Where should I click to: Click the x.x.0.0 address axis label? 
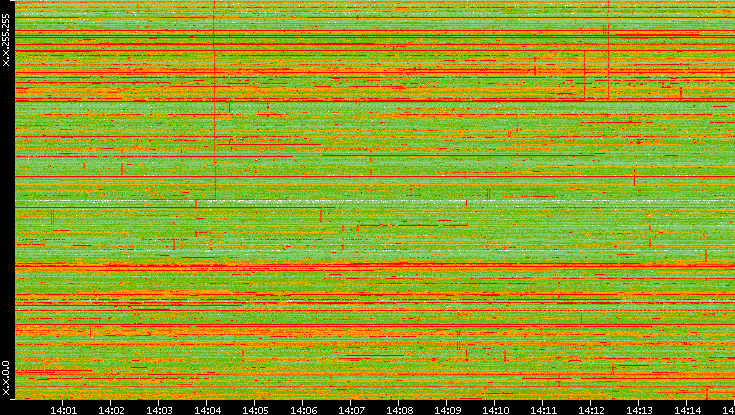pos(6,378)
